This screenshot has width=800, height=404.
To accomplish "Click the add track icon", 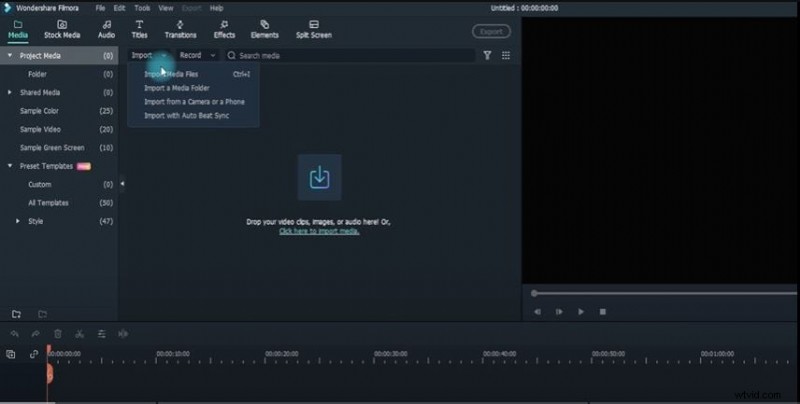I will click(x=11, y=354).
